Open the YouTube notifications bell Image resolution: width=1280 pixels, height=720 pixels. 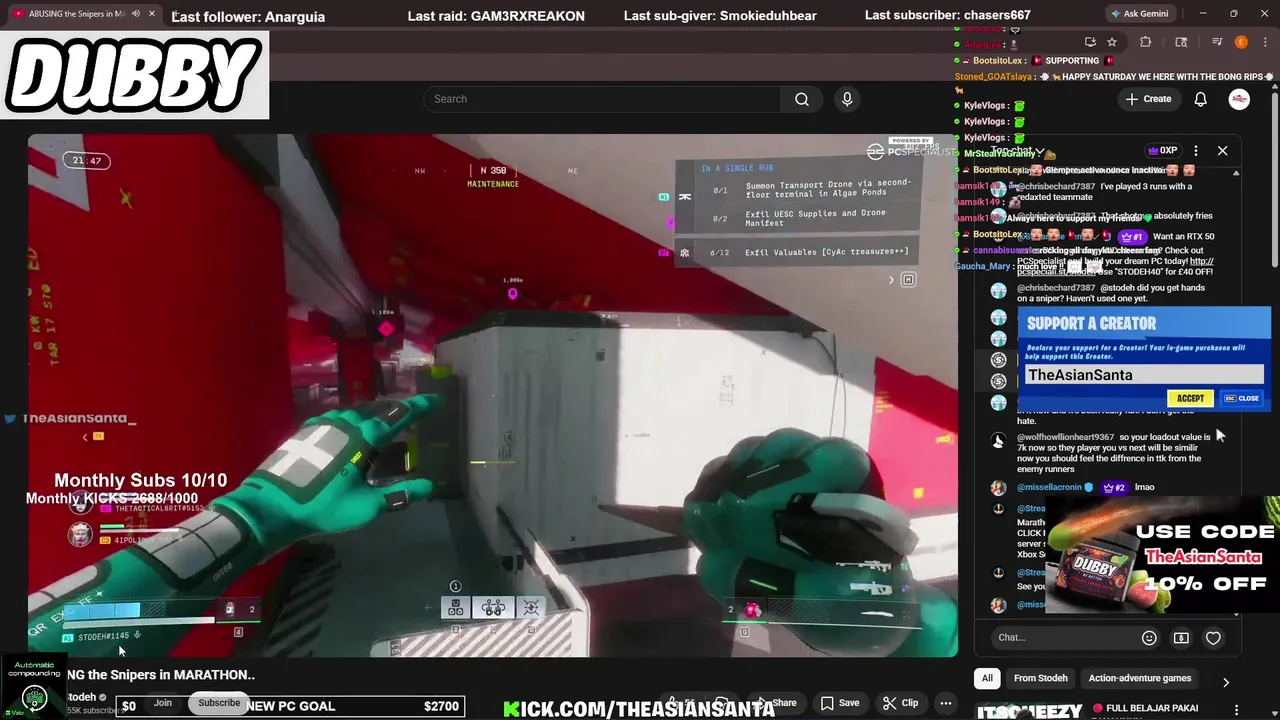click(x=1201, y=99)
